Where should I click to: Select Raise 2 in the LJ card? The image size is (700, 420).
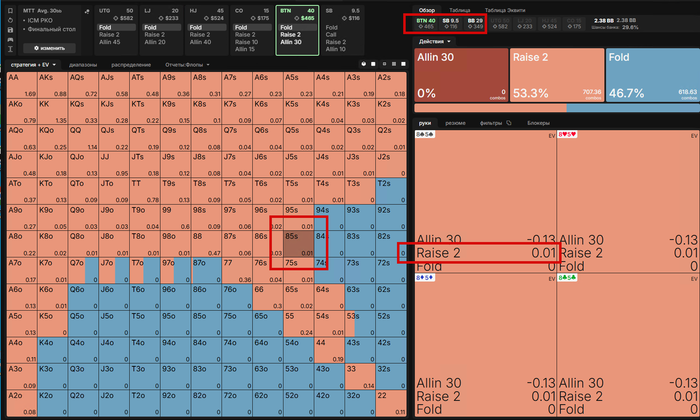pos(154,34)
